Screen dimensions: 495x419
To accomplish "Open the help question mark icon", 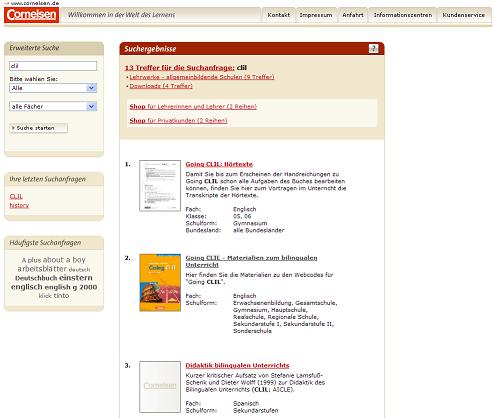I will coord(373,49).
